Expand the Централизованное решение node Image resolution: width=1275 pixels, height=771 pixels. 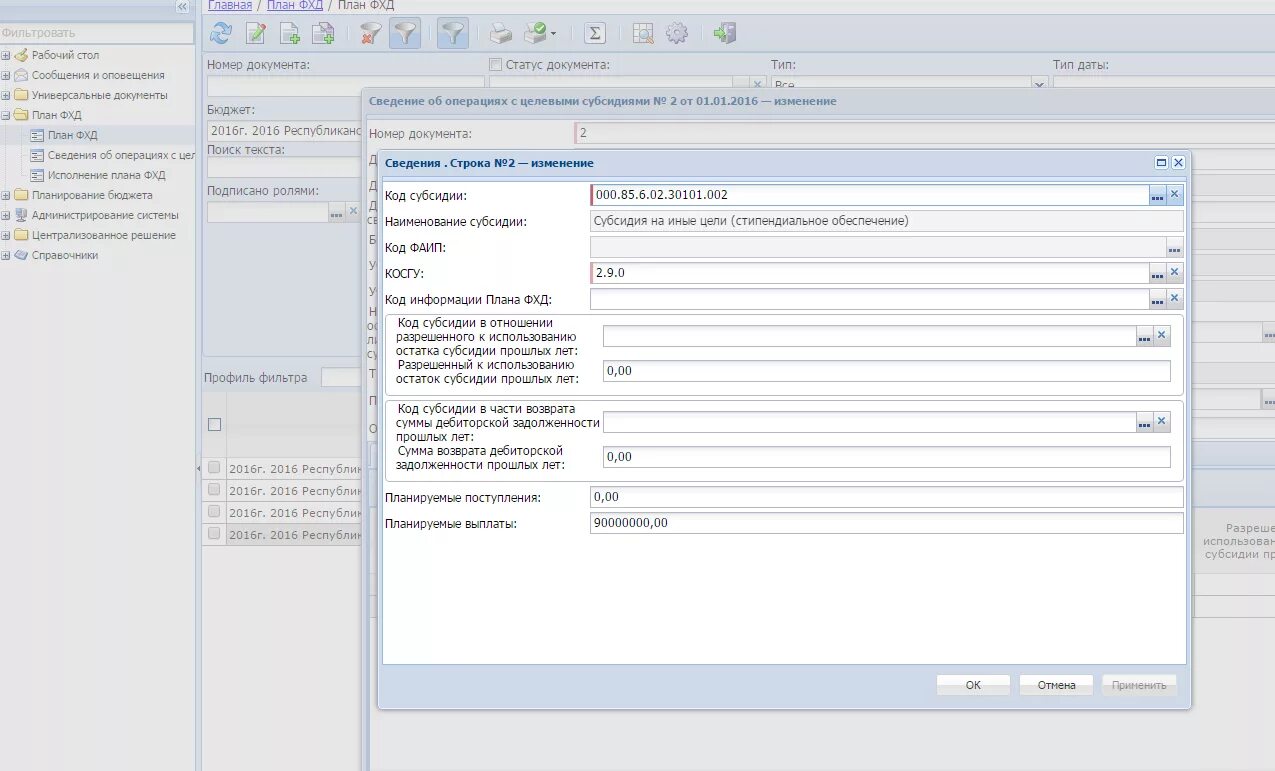coord(6,235)
